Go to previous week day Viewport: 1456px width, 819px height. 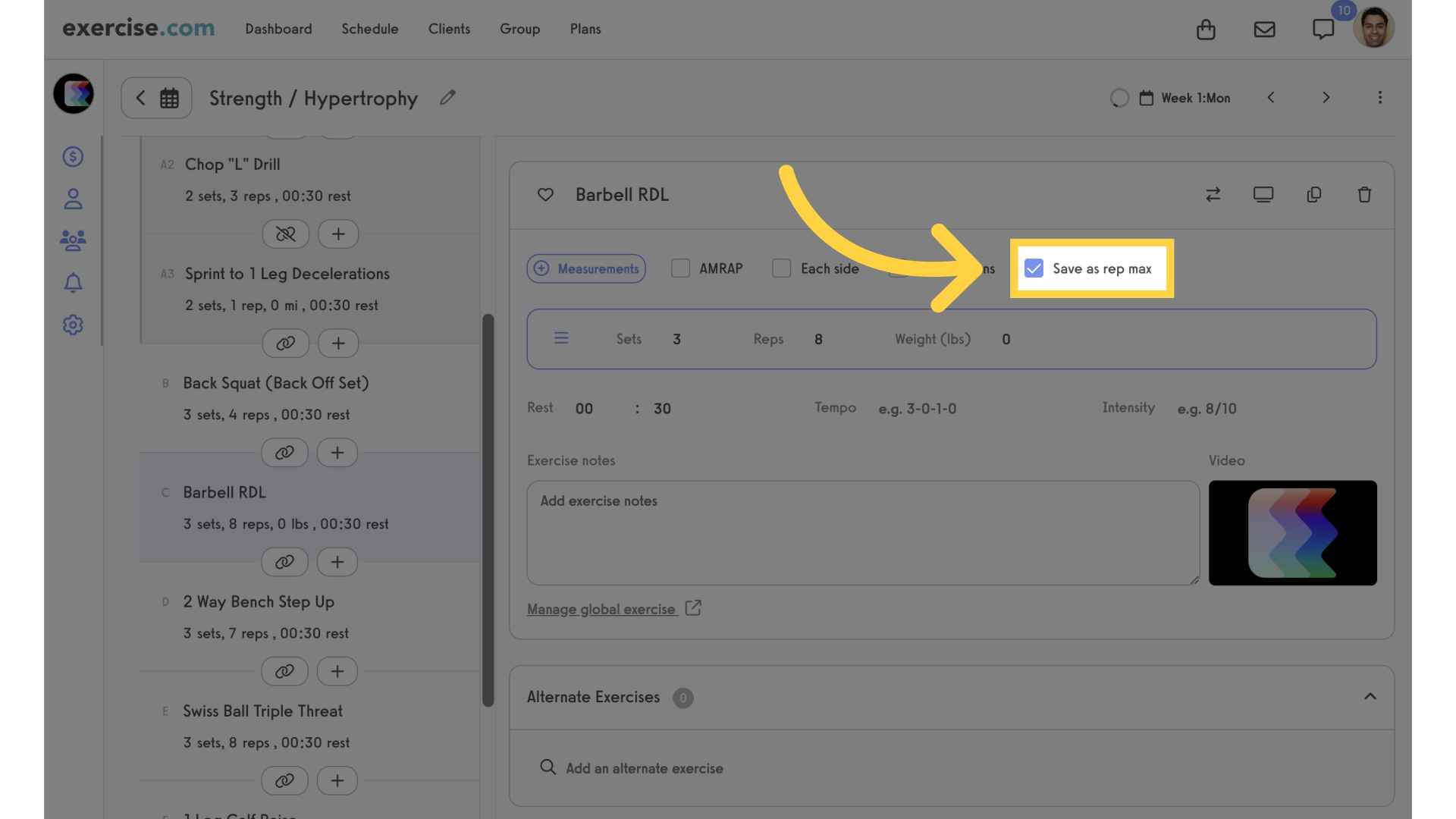[x=1271, y=98]
